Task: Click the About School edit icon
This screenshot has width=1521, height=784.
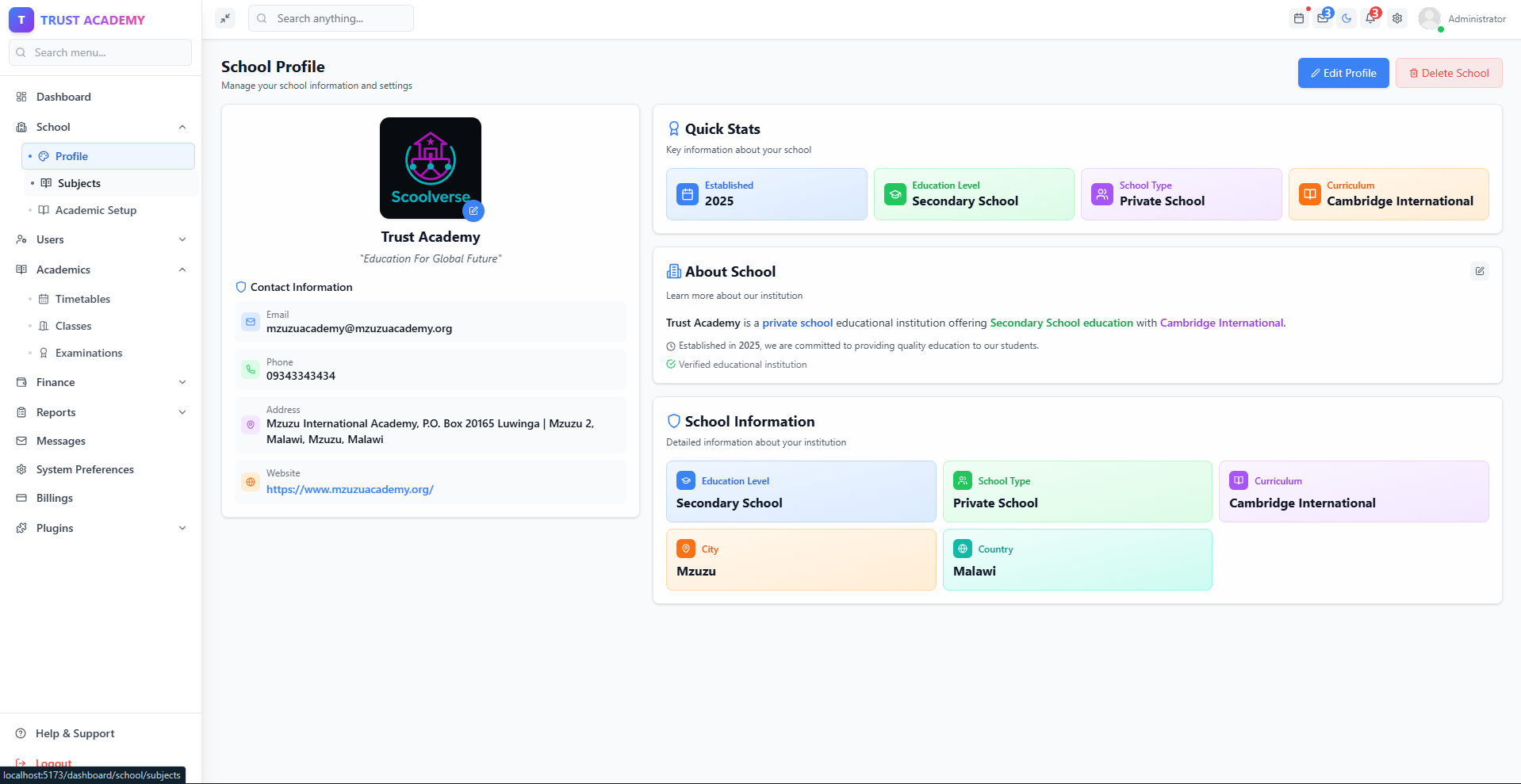Action: point(1479,271)
